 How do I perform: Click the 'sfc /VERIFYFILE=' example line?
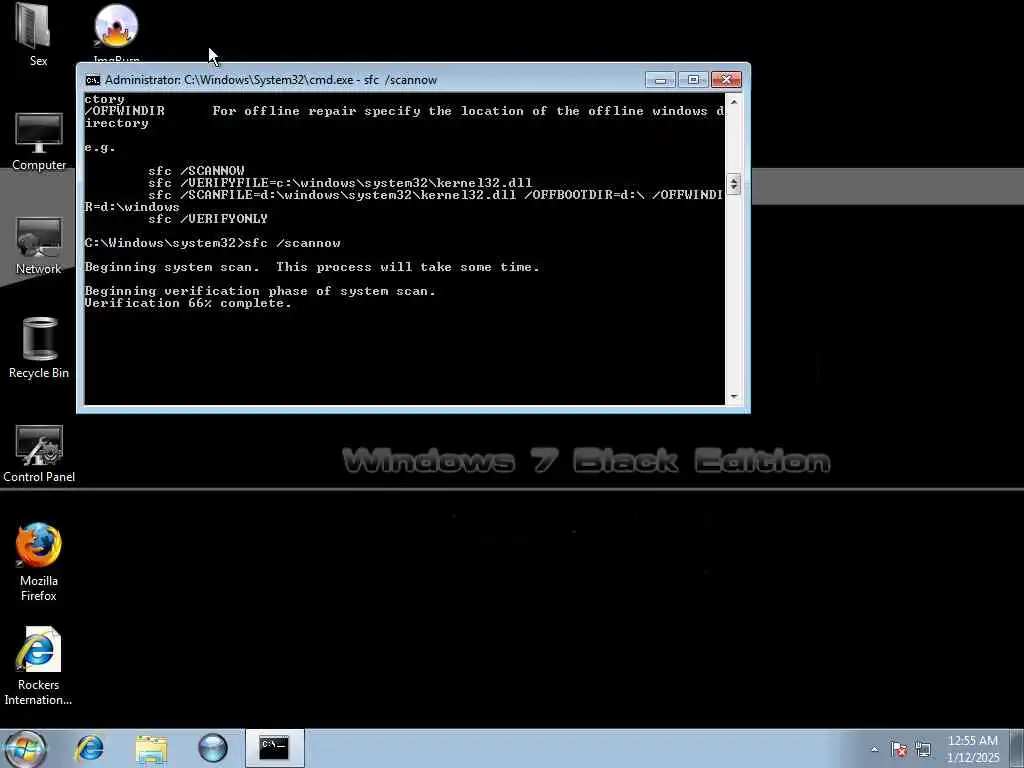pos(340,183)
